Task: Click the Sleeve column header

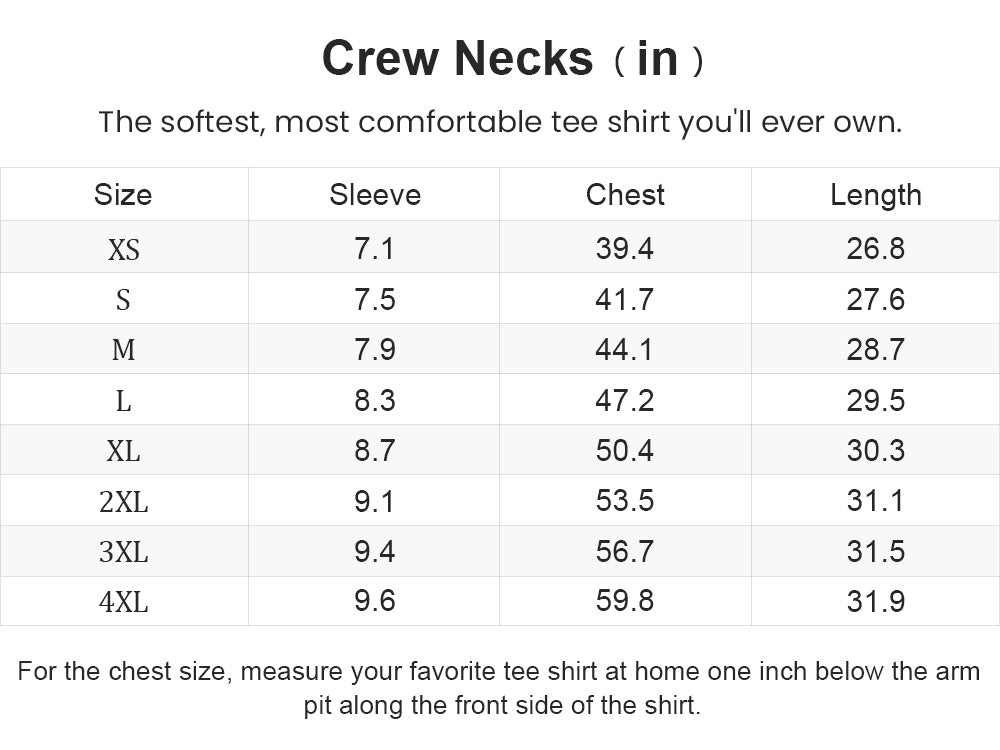Action: click(375, 195)
